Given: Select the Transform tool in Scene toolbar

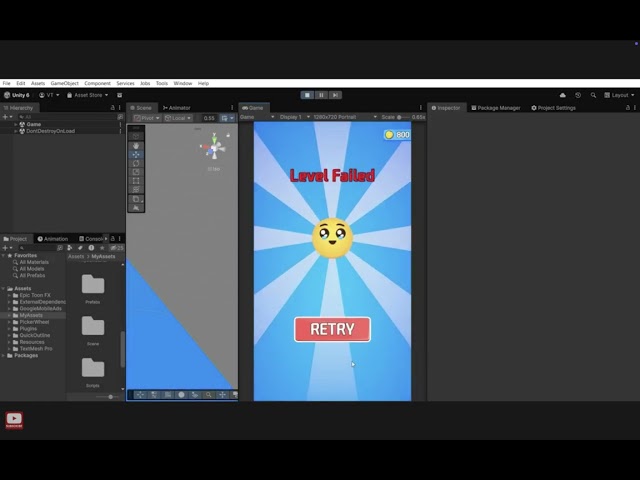Looking at the screenshot, I should tap(136, 190).
